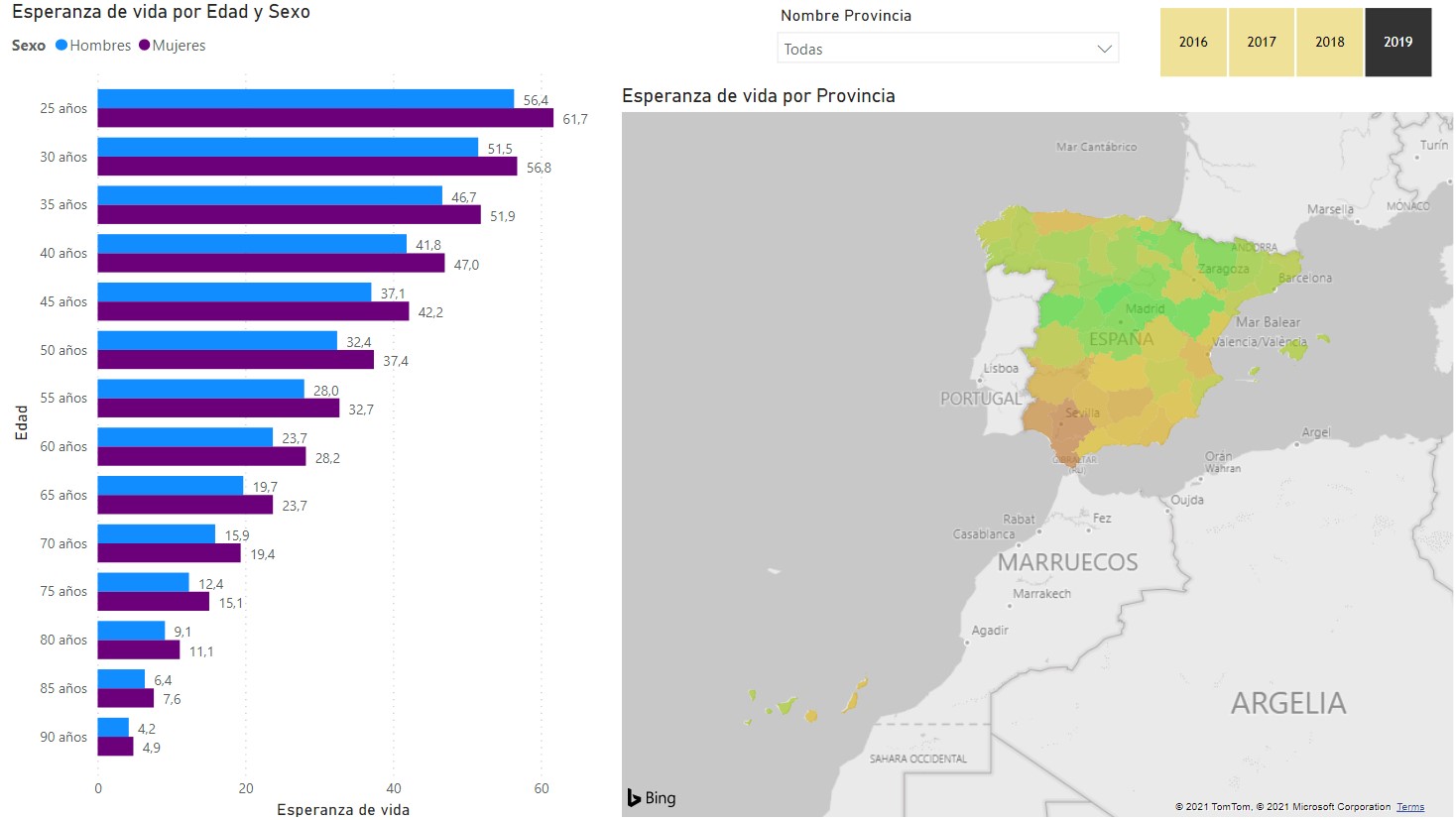Click the Madrid label on the map
The width and height of the screenshot is (1456, 820).
tap(1145, 308)
